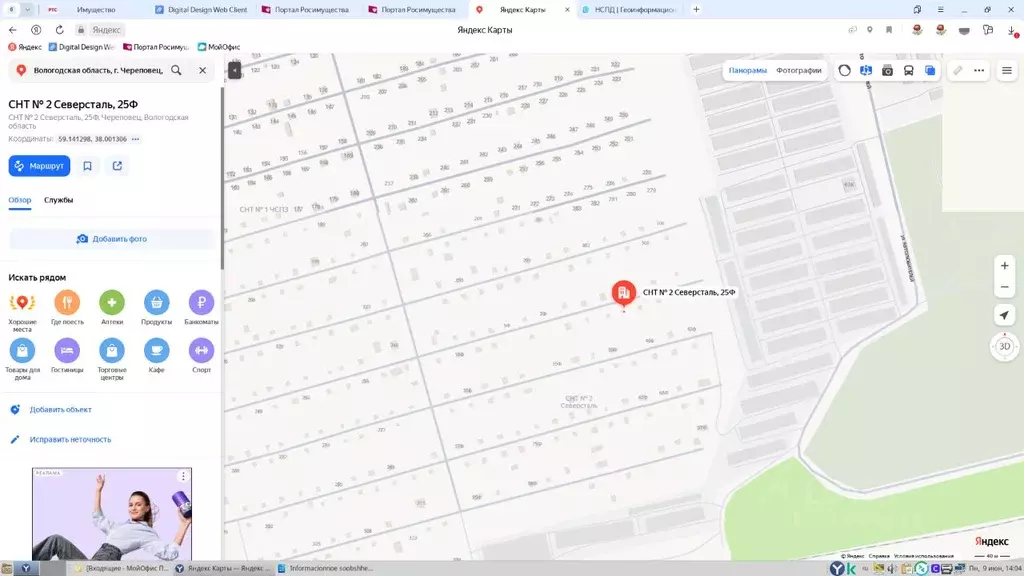1024x576 pixels.
Task: Switch to the Имущество browser tab
Action: tap(95, 10)
